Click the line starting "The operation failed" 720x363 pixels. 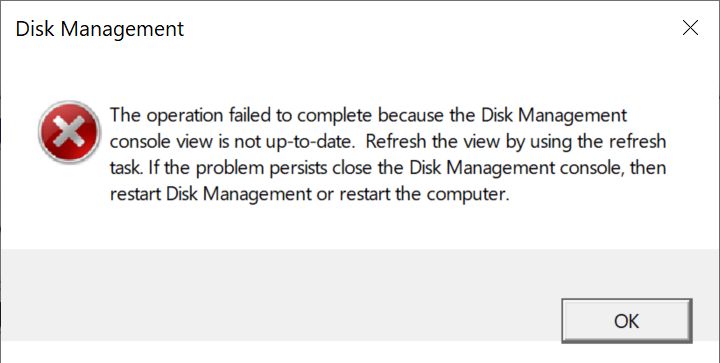click(368, 115)
